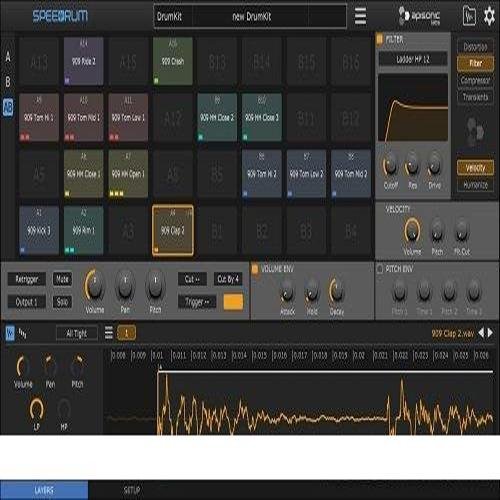Enable the Pitch Env checkbox

pyautogui.click(x=379, y=269)
